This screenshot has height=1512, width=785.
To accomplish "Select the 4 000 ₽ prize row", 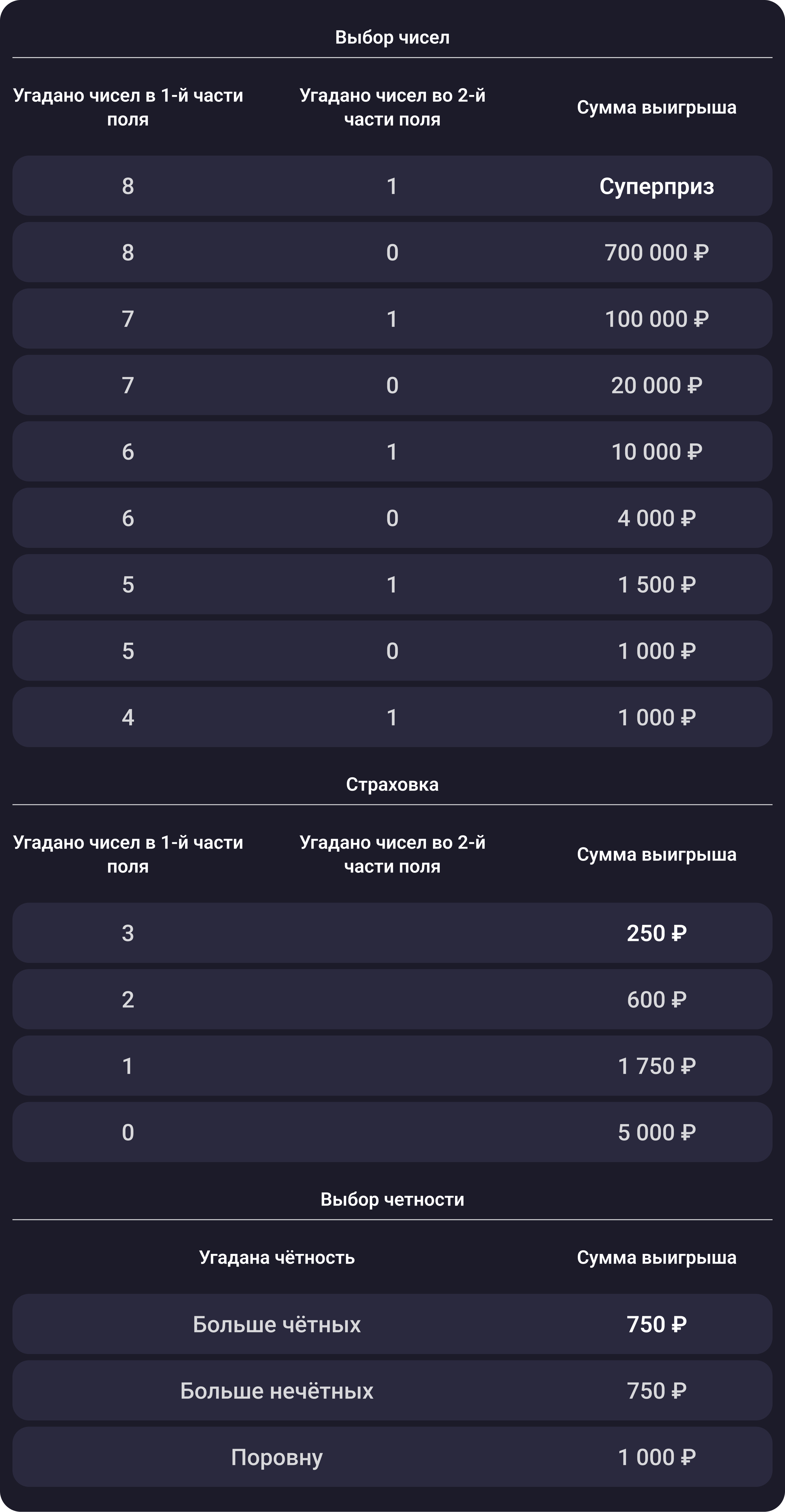I will (x=392, y=518).
